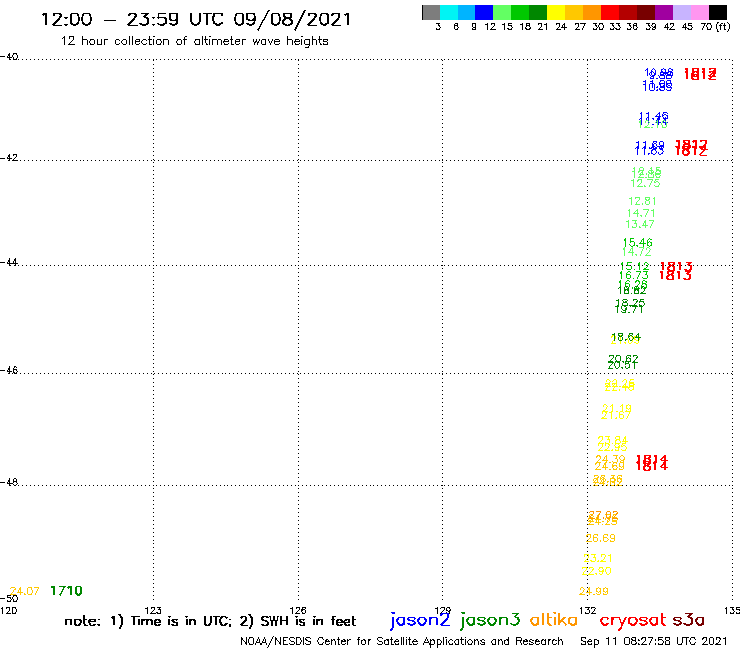The width and height of the screenshot is (740, 650).
Task: Click the wave height value 13.47
Action: point(640,224)
